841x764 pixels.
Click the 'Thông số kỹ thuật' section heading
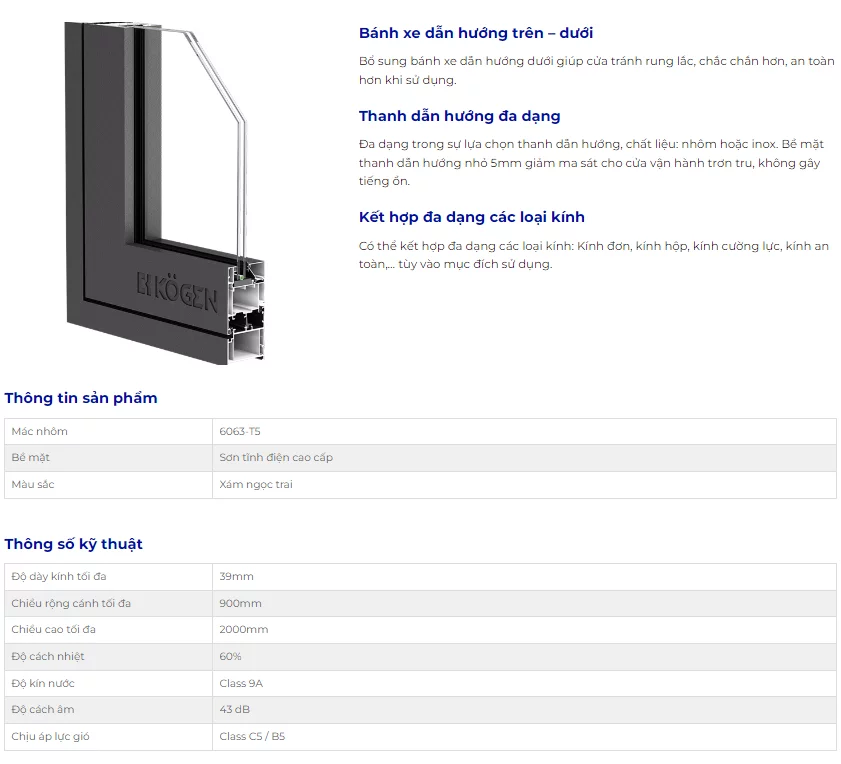pyautogui.click(x=73, y=544)
